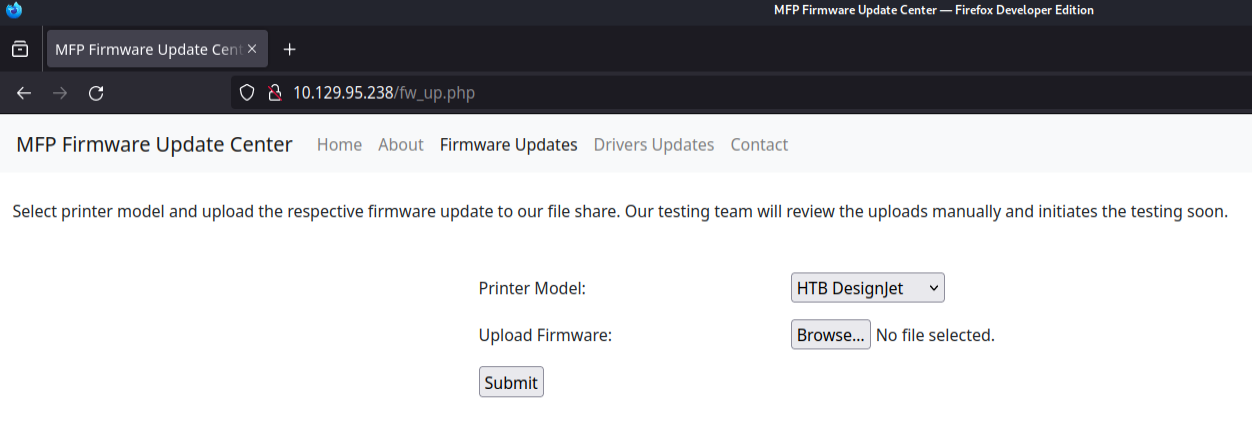The image size is (1252, 427).
Task: Close the MFP Firmware Update Center tab
Action: point(252,49)
